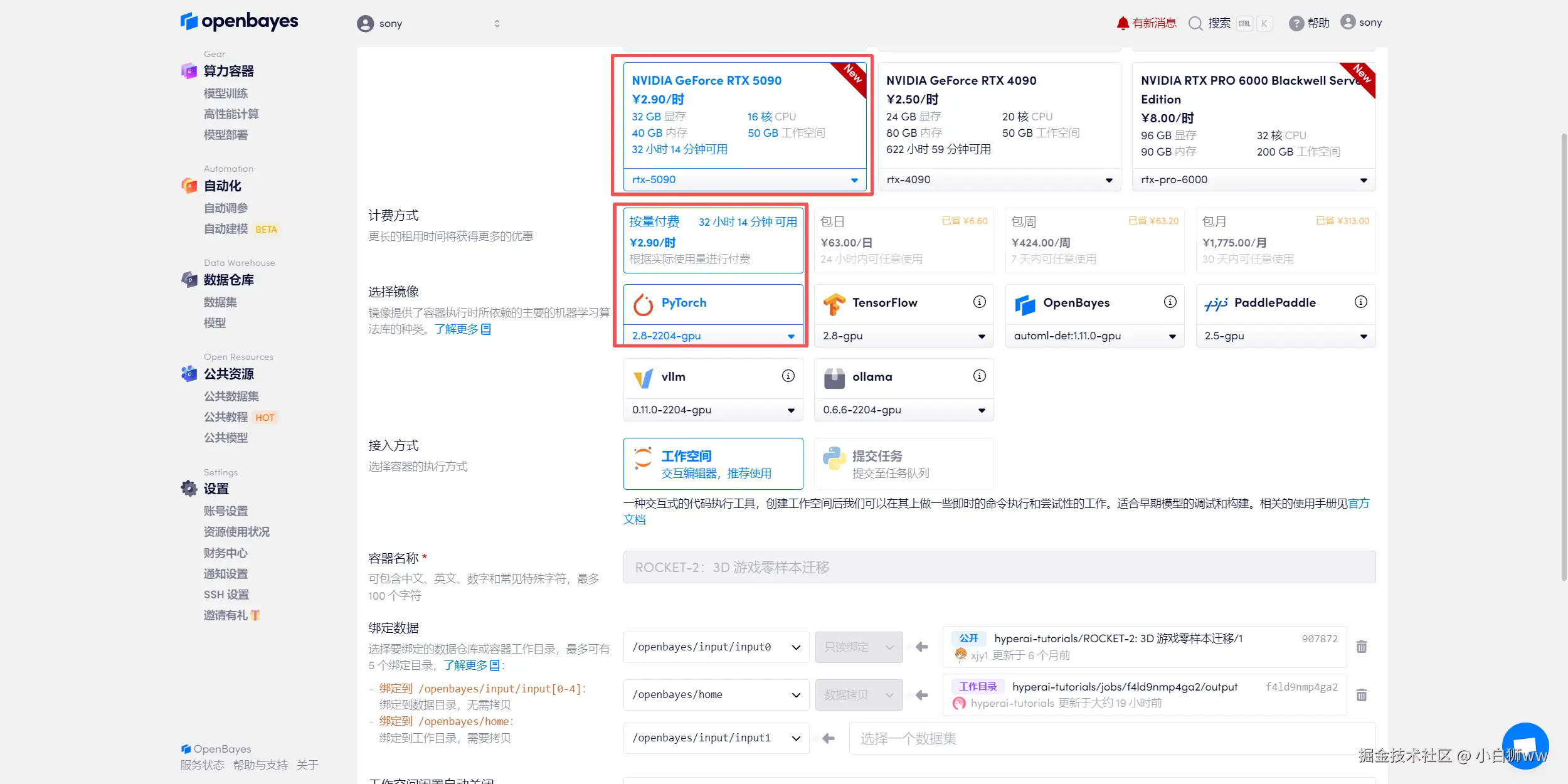Expand the /openbayes/home path dropdown

716,695
